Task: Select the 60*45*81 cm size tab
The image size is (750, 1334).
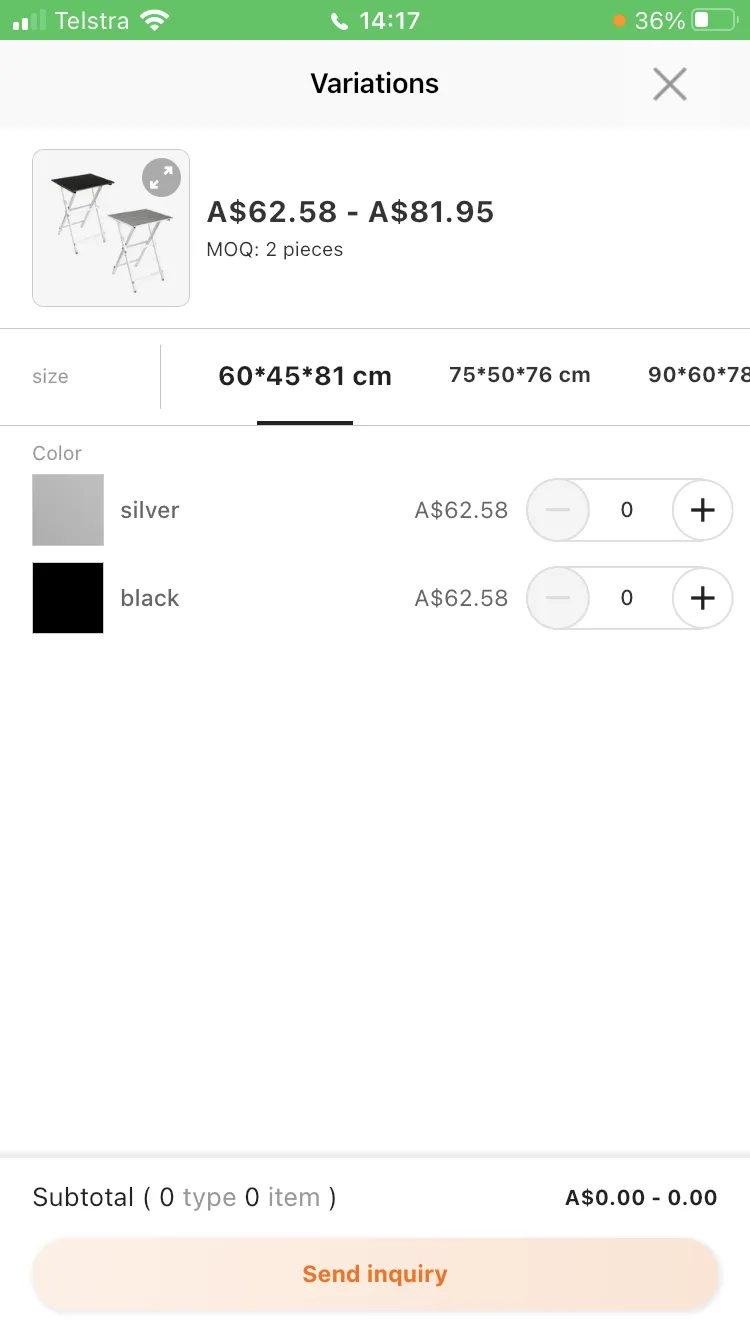Action: pos(305,377)
